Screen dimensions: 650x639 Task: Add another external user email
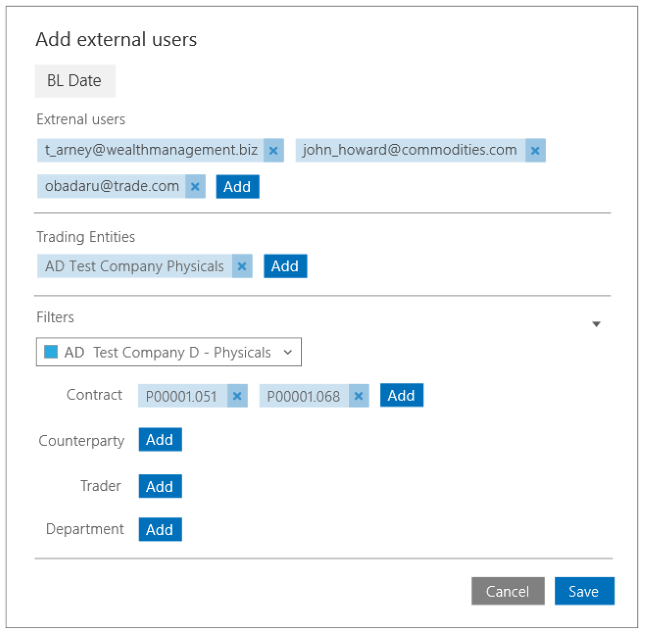click(x=238, y=187)
